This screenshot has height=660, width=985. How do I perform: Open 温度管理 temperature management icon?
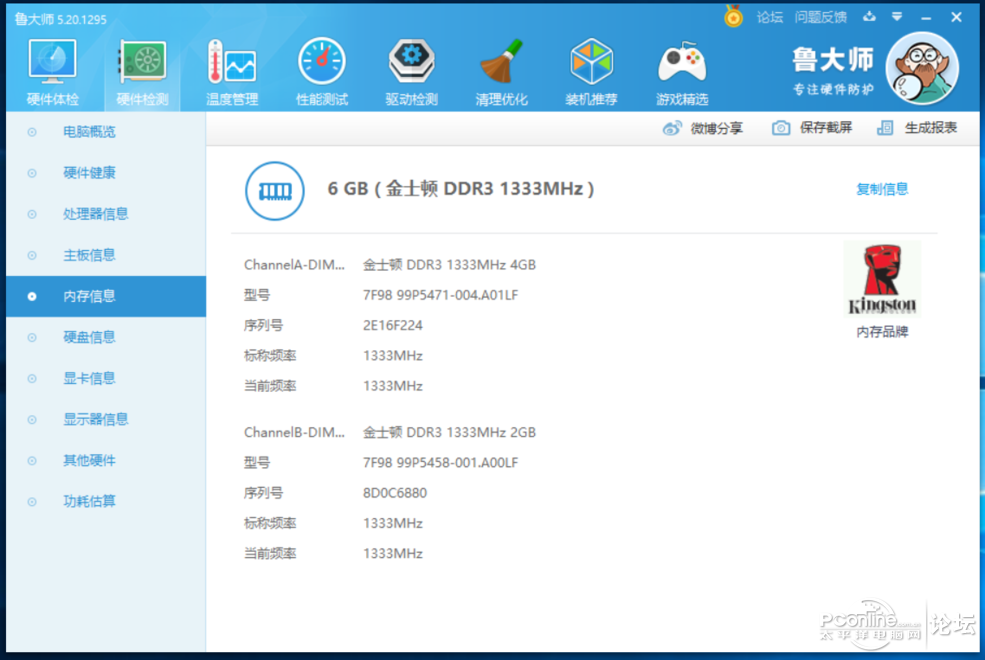[x=232, y=72]
